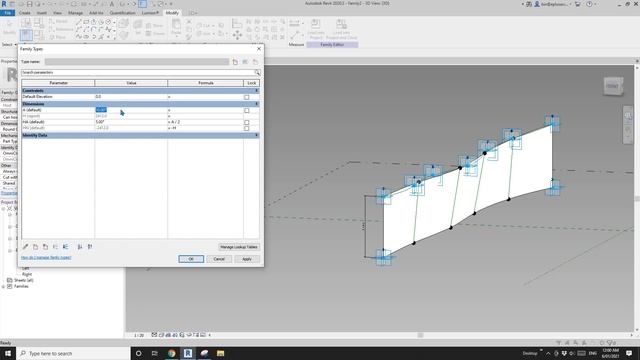Viewport: 640px width, 360px height.
Task: Click the magnifier icon in Search parameters
Action: click(x=257, y=72)
